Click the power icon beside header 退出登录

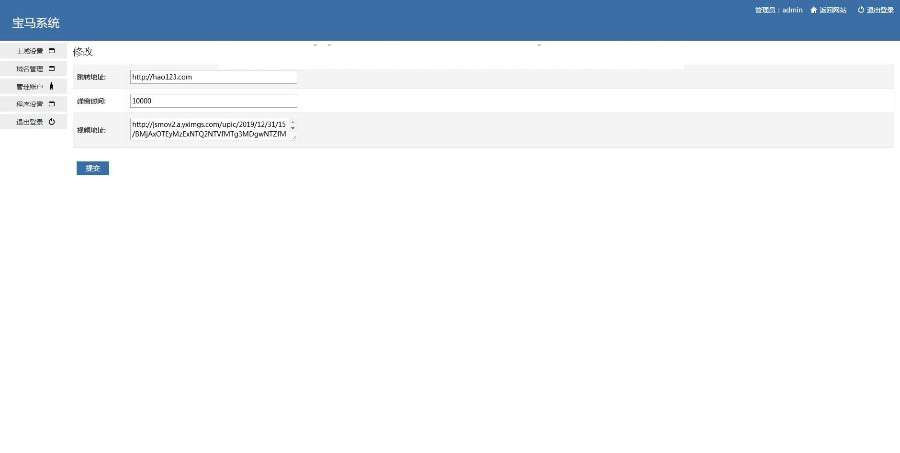(860, 10)
